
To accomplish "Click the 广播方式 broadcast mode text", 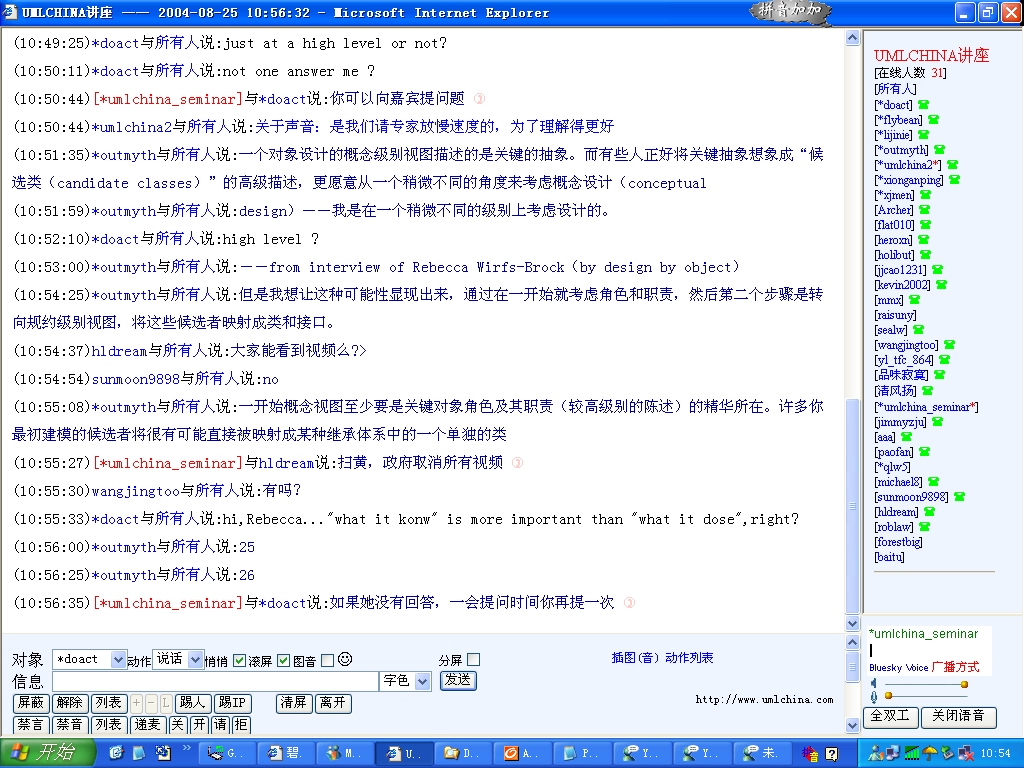I will click(x=955, y=667).
